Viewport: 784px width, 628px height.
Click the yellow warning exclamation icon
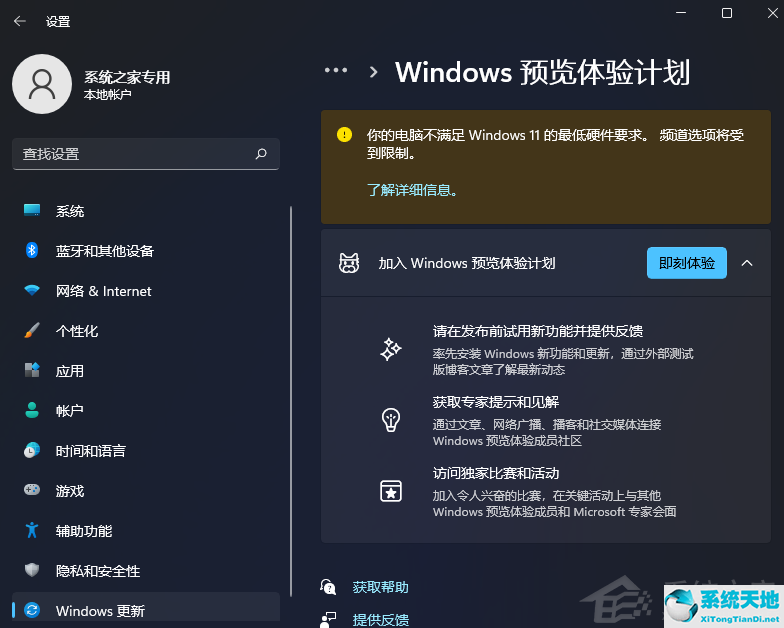click(344, 134)
